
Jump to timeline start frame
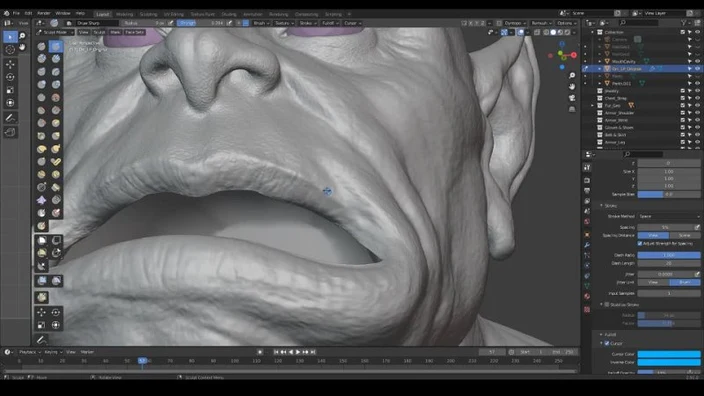coord(276,352)
